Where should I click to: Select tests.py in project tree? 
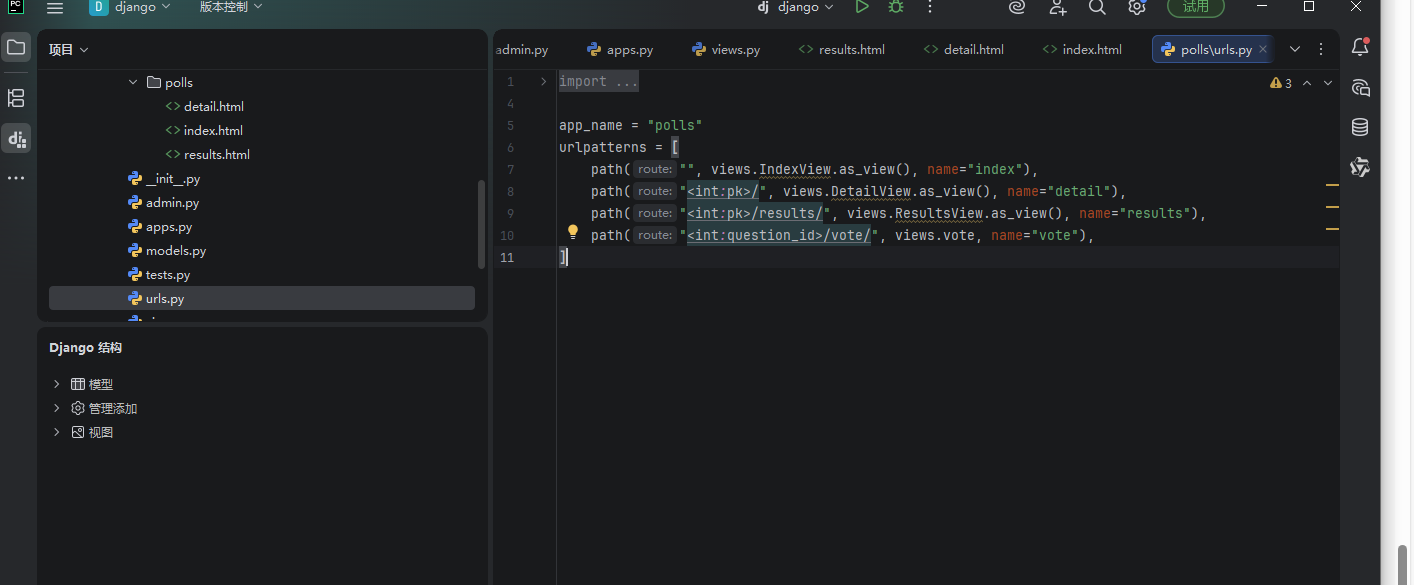pos(167,275)
